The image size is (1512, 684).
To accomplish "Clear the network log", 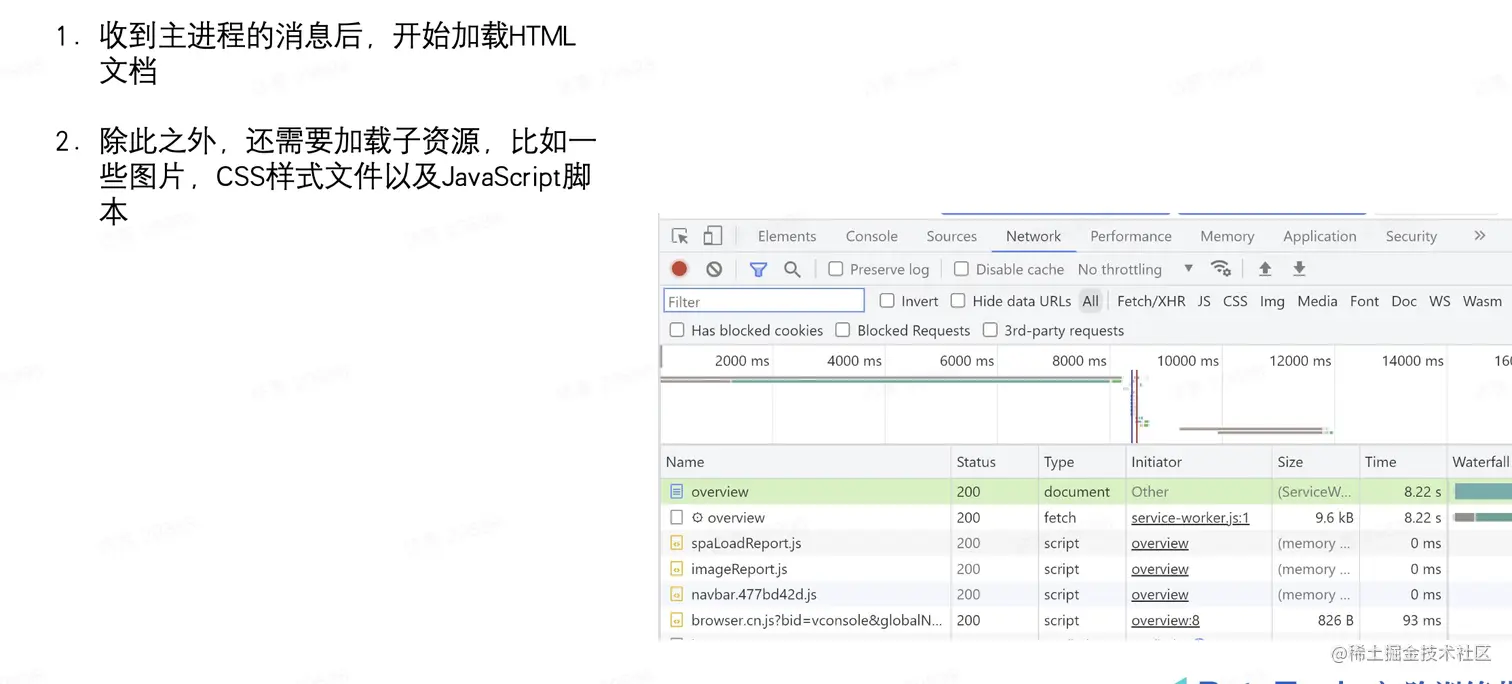I will pyautogui.click(x=714, y=269).
